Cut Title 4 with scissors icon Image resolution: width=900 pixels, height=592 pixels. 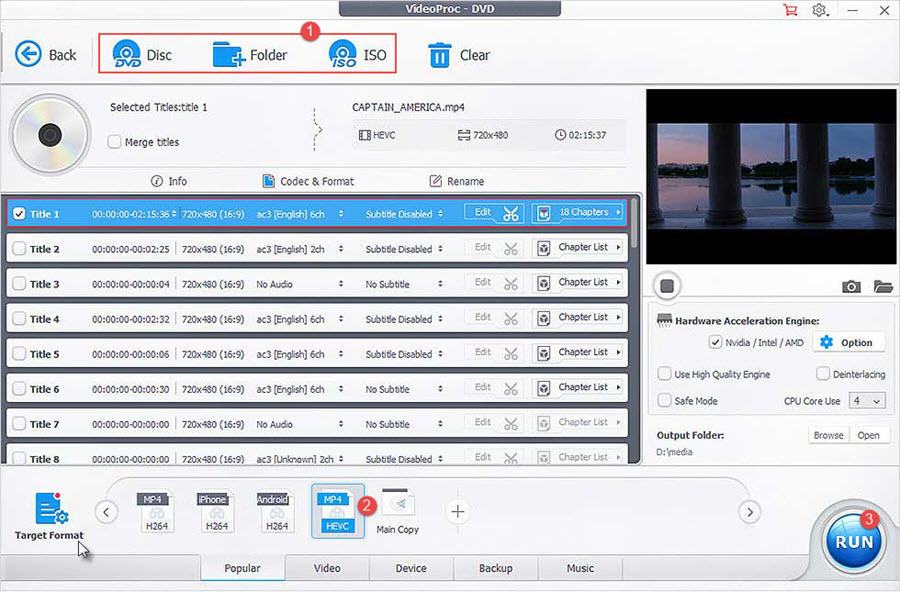point(510,319)
